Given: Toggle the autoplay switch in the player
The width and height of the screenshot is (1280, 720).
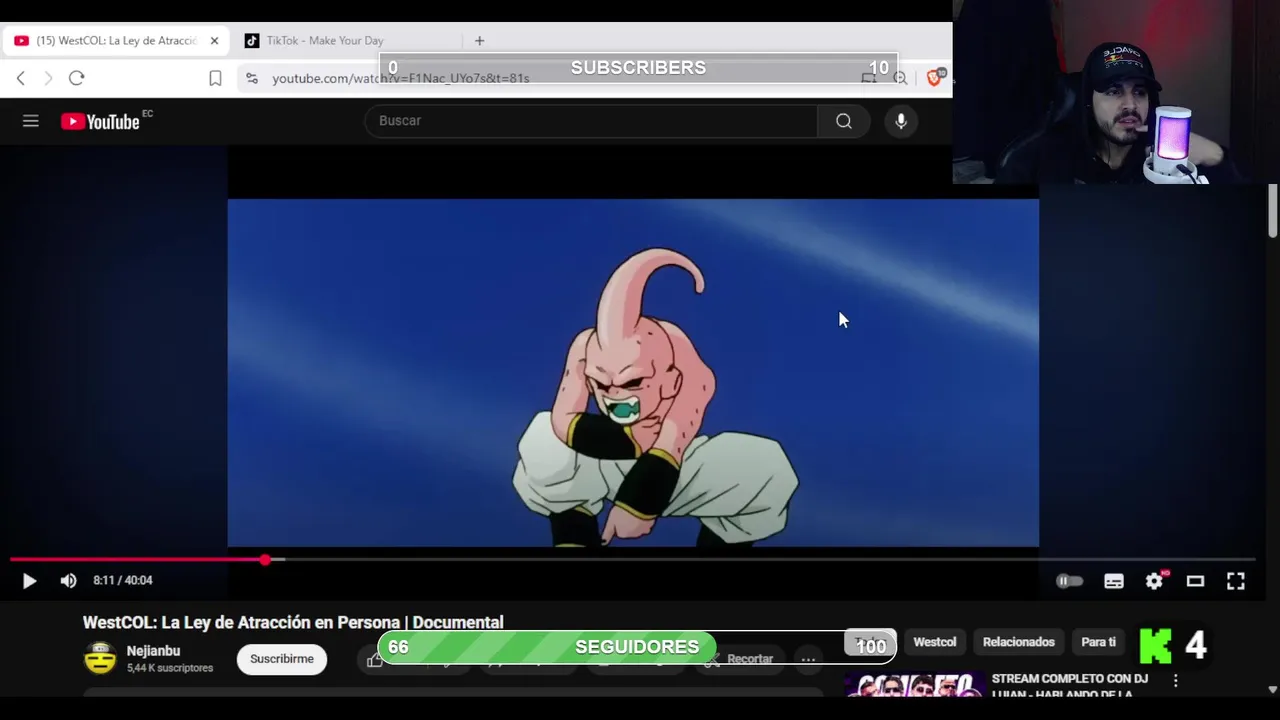Looking at the screenshot, I should click(1070, 581).
